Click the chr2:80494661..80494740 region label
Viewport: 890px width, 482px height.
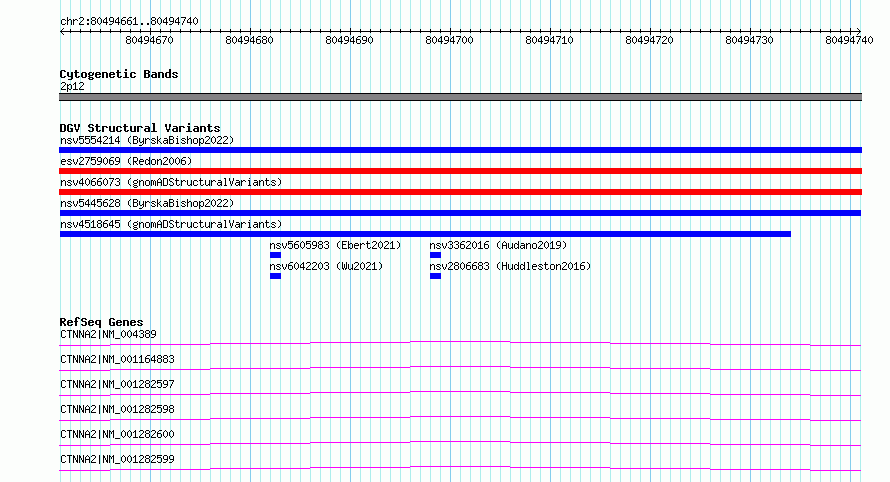(129, 22)
